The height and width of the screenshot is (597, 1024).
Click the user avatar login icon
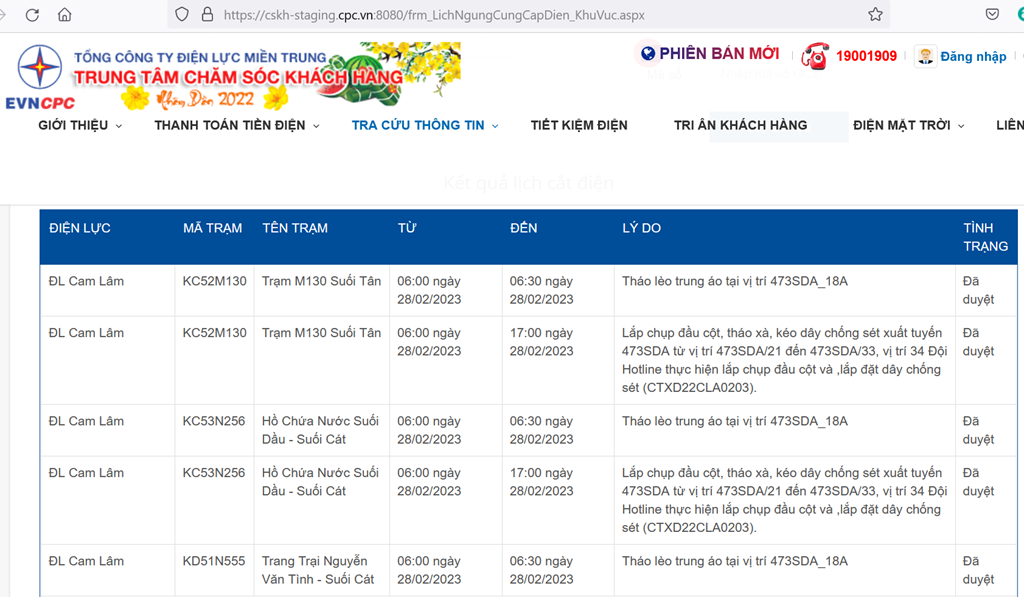point(925,56)
